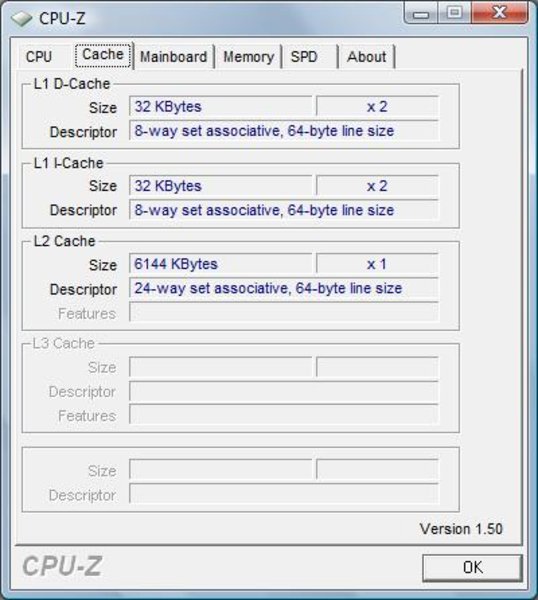538x600 pixels.
Task: Click the empty L3 Cache size field
Action: [x=221, y=367]
